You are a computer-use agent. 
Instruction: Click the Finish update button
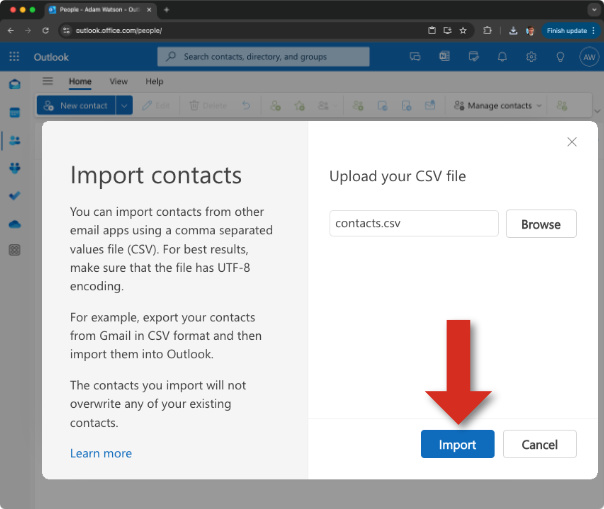click(567, 30)
